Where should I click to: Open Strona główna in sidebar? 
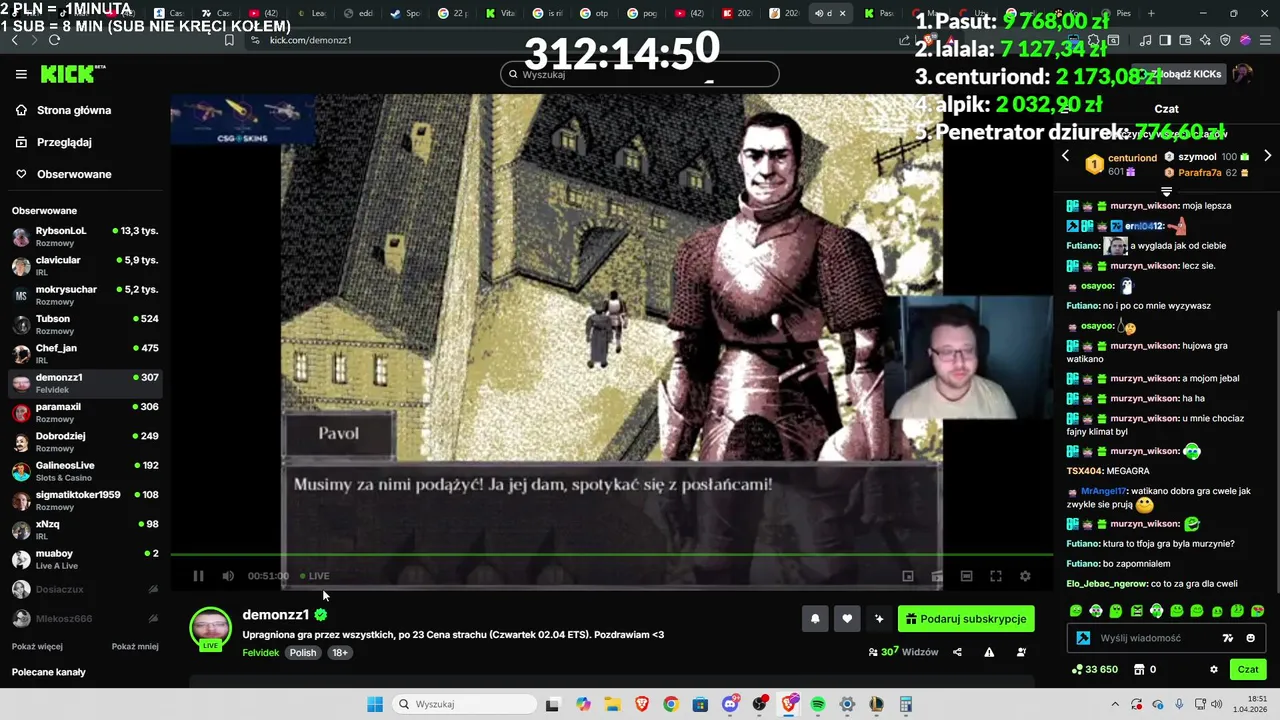(74, 110)
